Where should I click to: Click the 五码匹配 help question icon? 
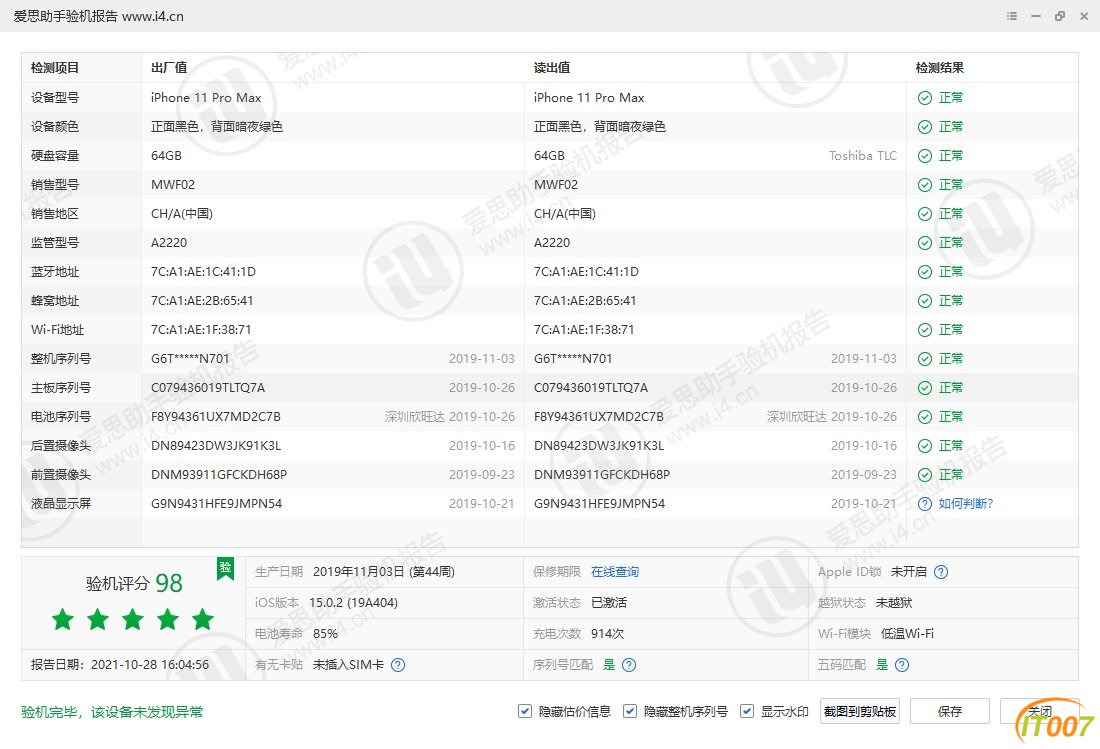[x=902, y=665]
